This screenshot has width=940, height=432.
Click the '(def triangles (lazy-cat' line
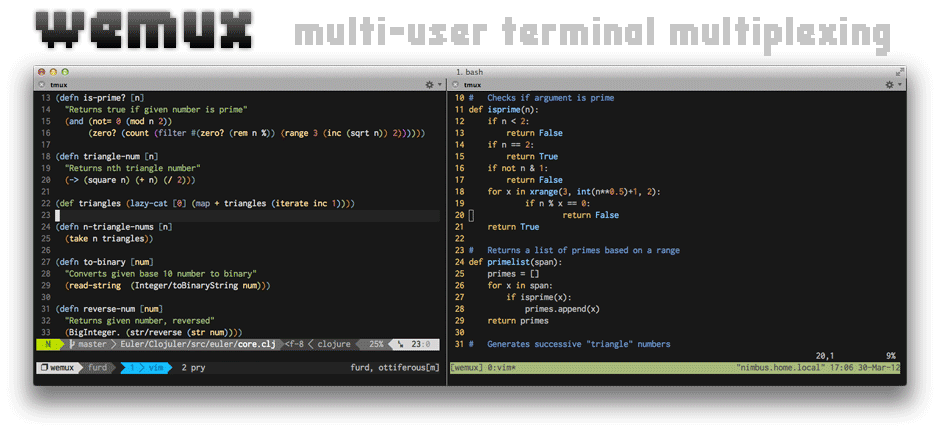(205, 204)
